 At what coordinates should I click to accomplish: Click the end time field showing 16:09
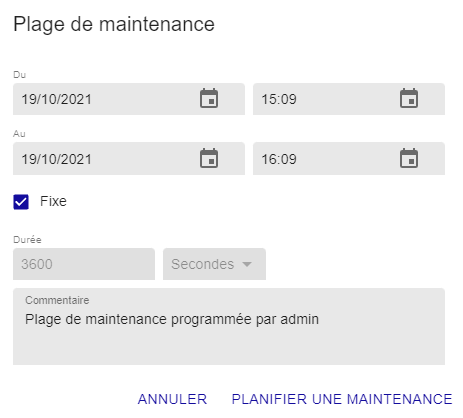[x=349, y=159]
